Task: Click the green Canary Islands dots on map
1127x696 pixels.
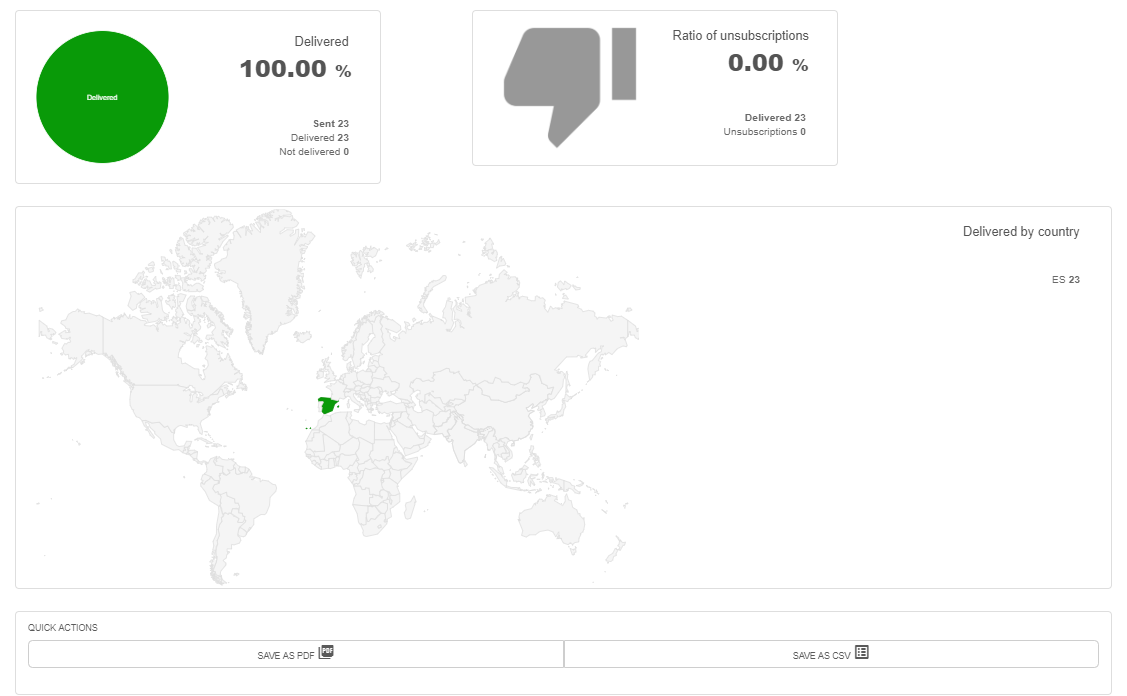Action: (308, 429)
